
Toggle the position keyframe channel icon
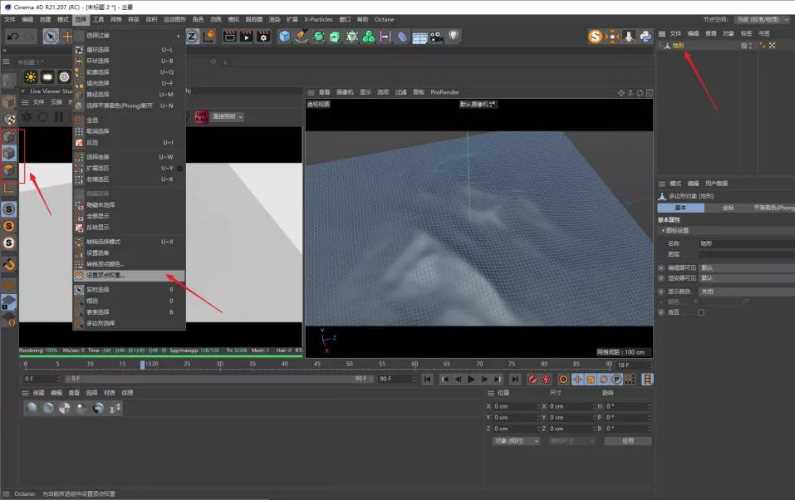tap(577, 379)
